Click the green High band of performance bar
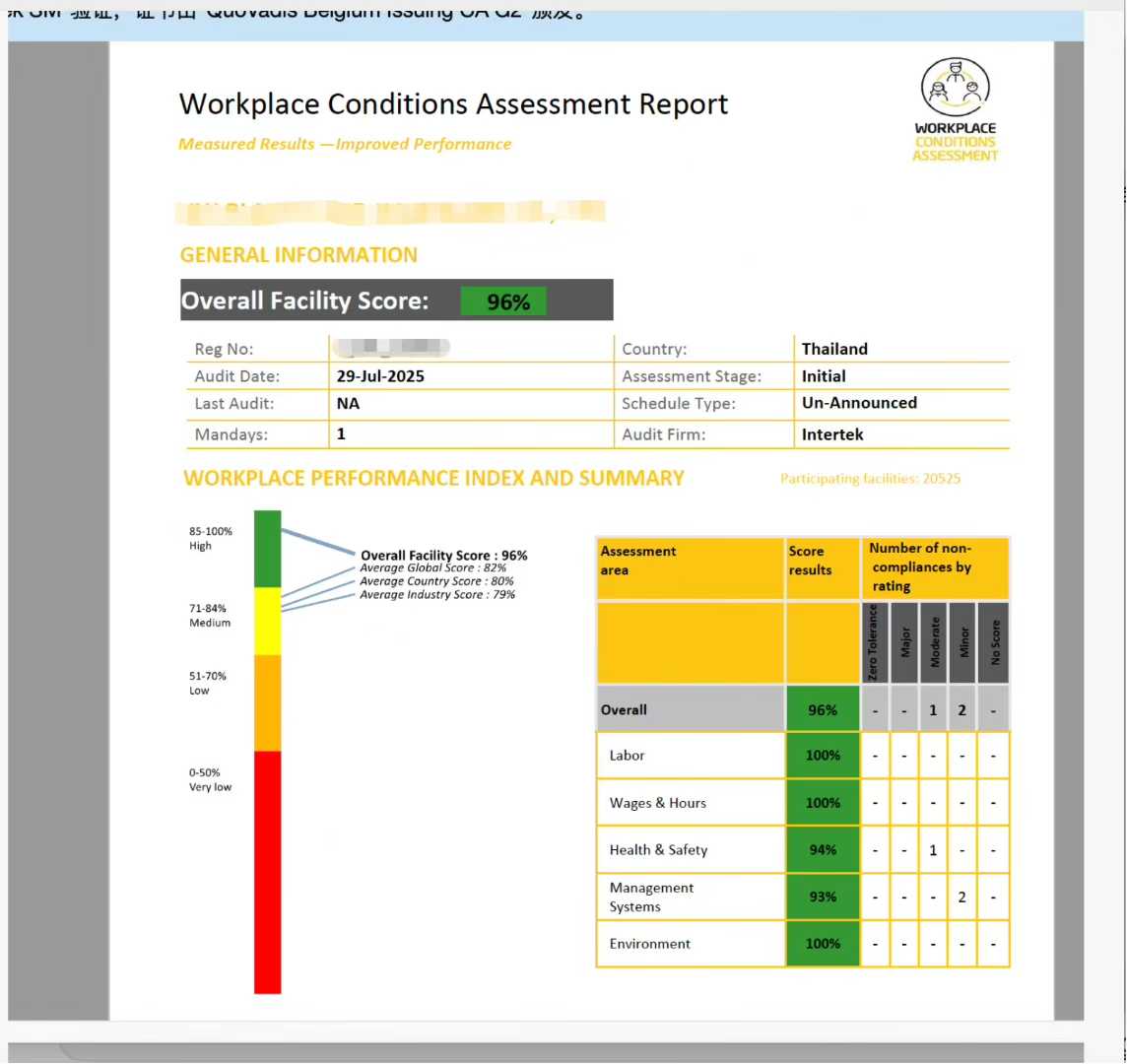Viewport: 1127px width, 1064px height. (x=267, y=548)
